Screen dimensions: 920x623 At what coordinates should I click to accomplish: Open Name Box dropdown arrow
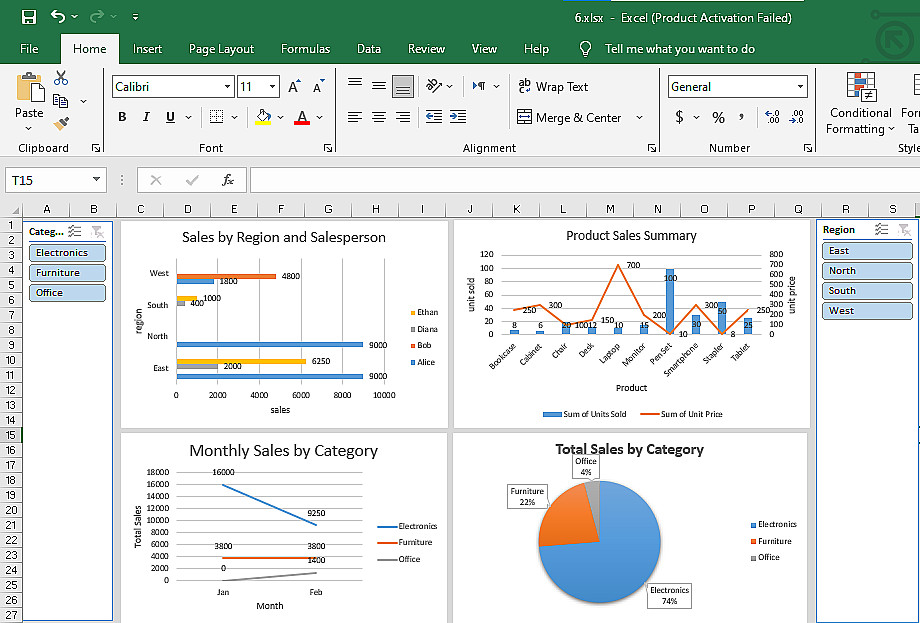click(x=96, y=180)
